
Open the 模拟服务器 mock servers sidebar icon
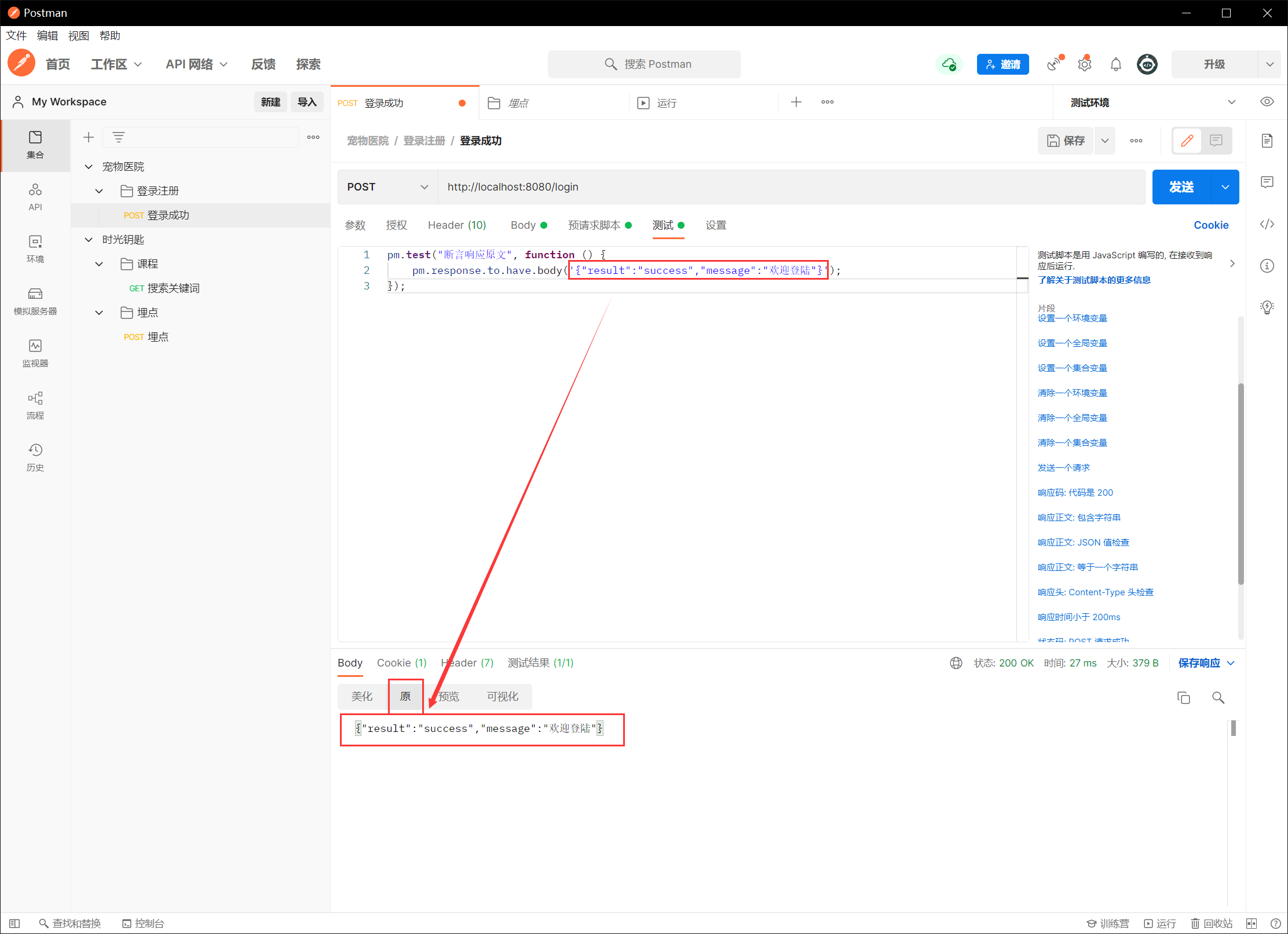coord(35,301)
